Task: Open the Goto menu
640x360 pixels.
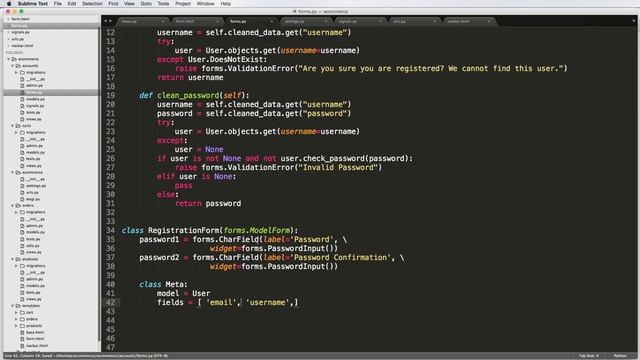Action: (x=146, y=4)
